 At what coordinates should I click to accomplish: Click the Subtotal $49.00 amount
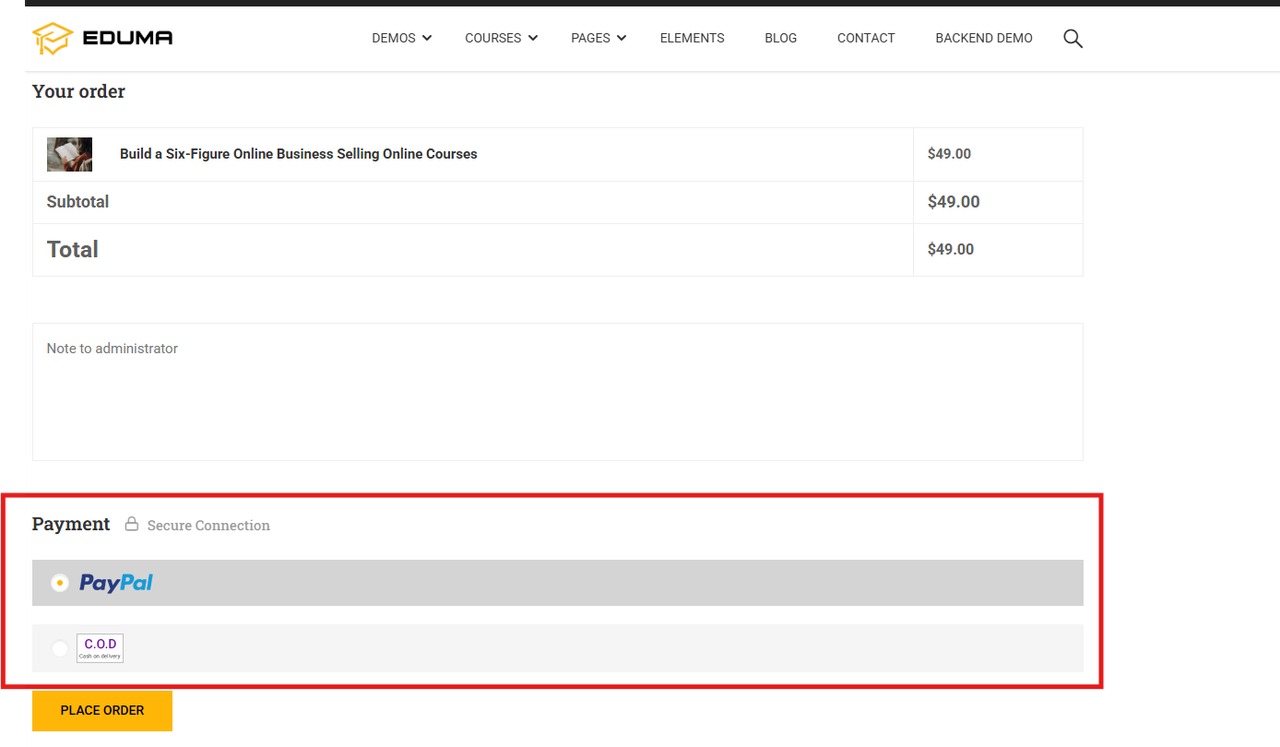[954, 202]
